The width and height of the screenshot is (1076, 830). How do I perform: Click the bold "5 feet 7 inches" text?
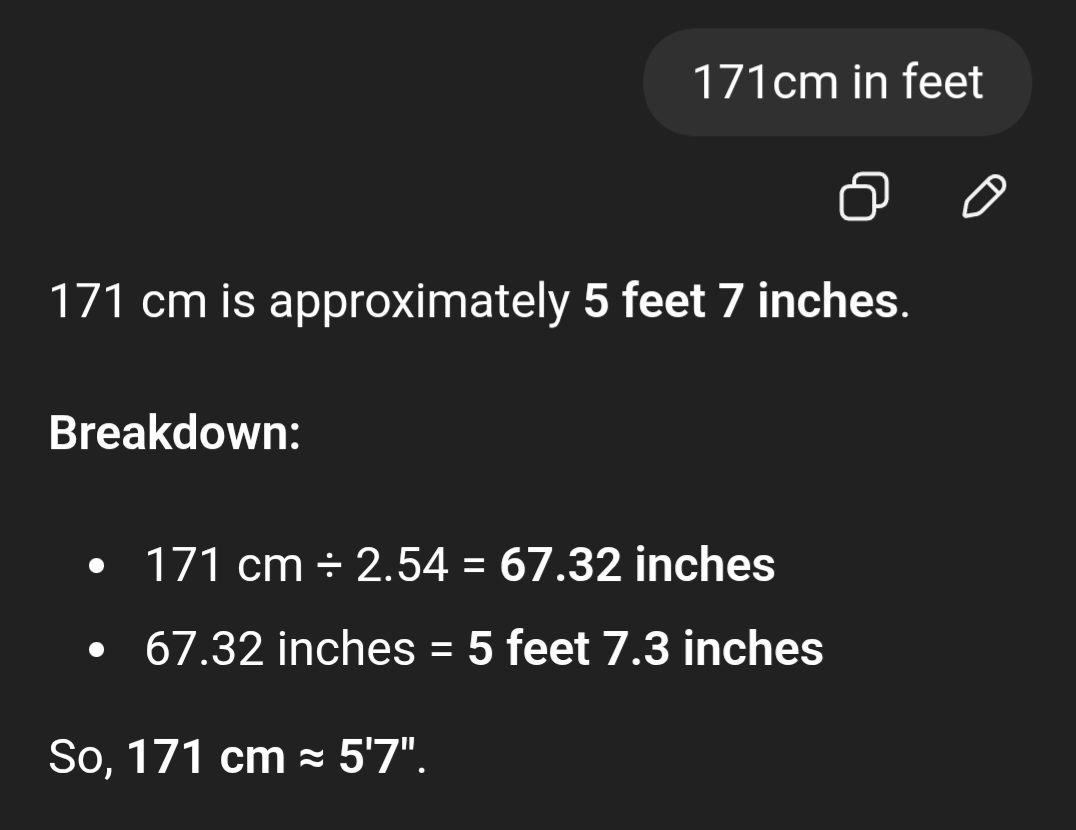(x=741, y=301)
